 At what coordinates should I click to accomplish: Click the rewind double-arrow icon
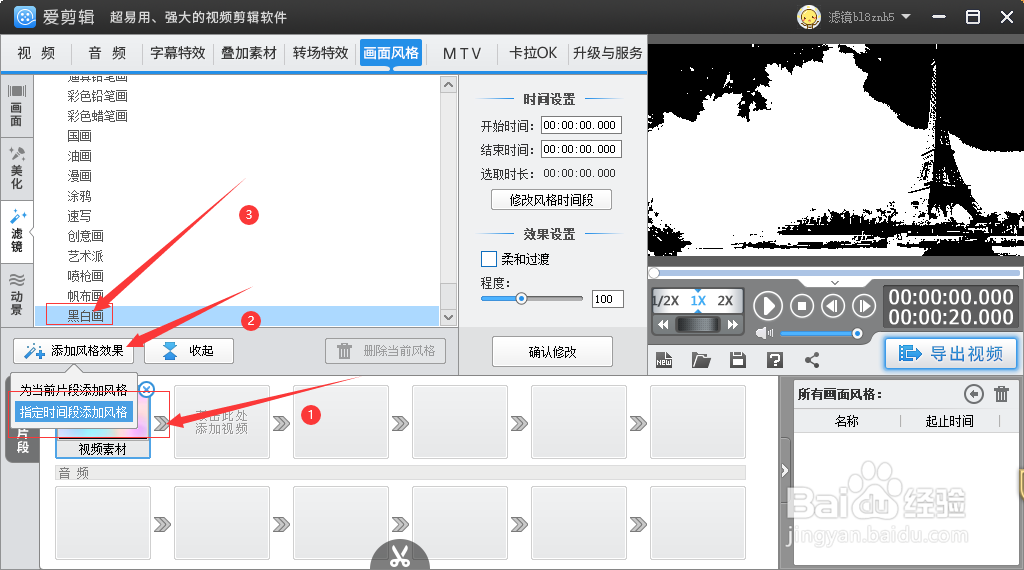click(x=663, y=325)
